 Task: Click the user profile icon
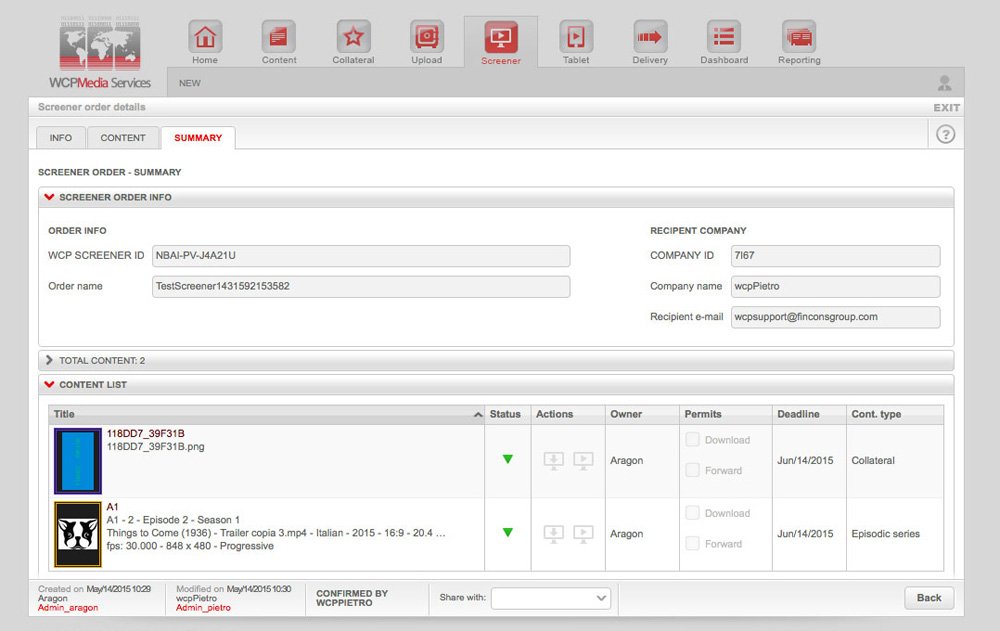[945, 83]
